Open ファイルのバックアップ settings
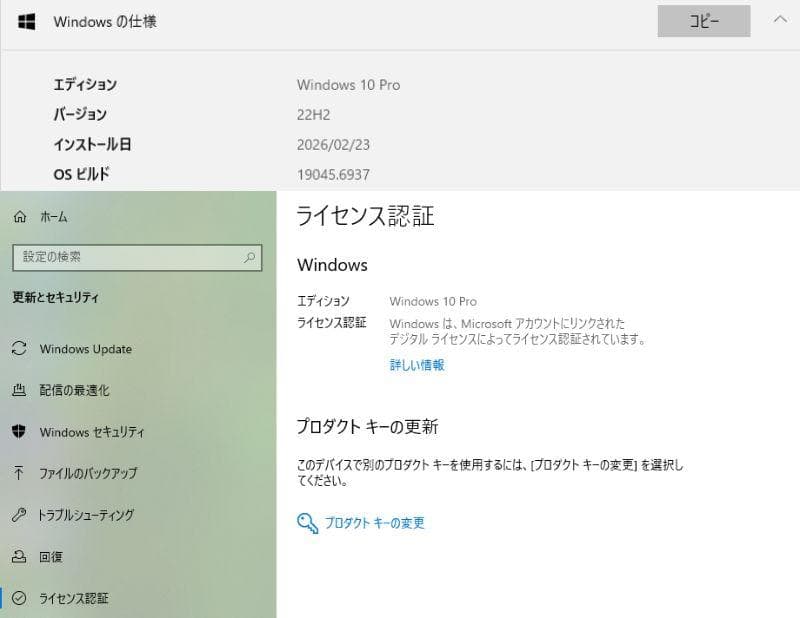Screen dimensions: 800x618 pyautogui.click(x=88, y=473)
